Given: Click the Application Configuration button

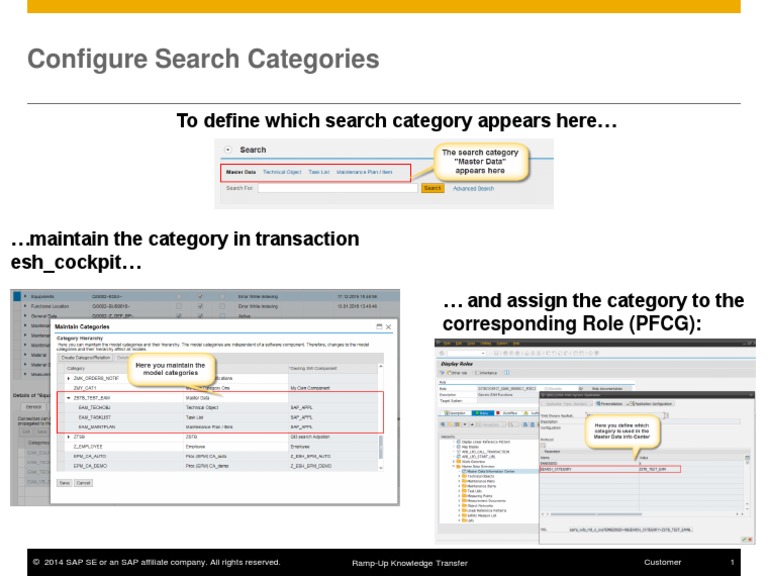Looking at the screenshot, I should pyautogui.click(x=650, y=404).
